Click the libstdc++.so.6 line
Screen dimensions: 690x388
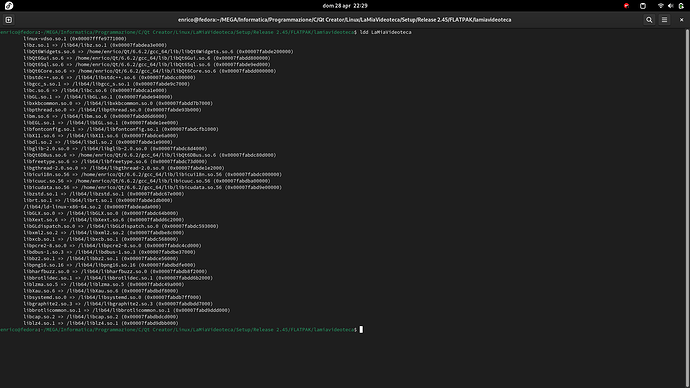[x=110, y=77]
